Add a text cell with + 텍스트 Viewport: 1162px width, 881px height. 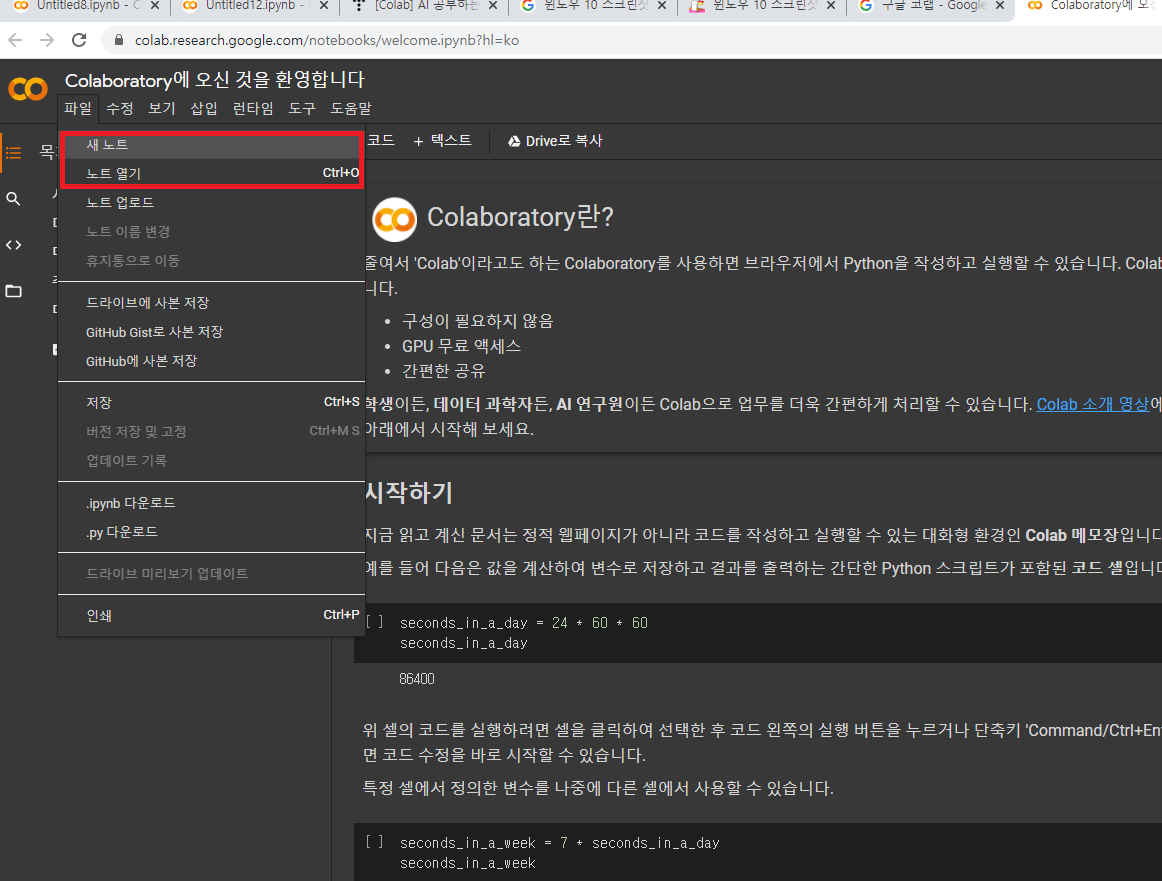(442, 141)
